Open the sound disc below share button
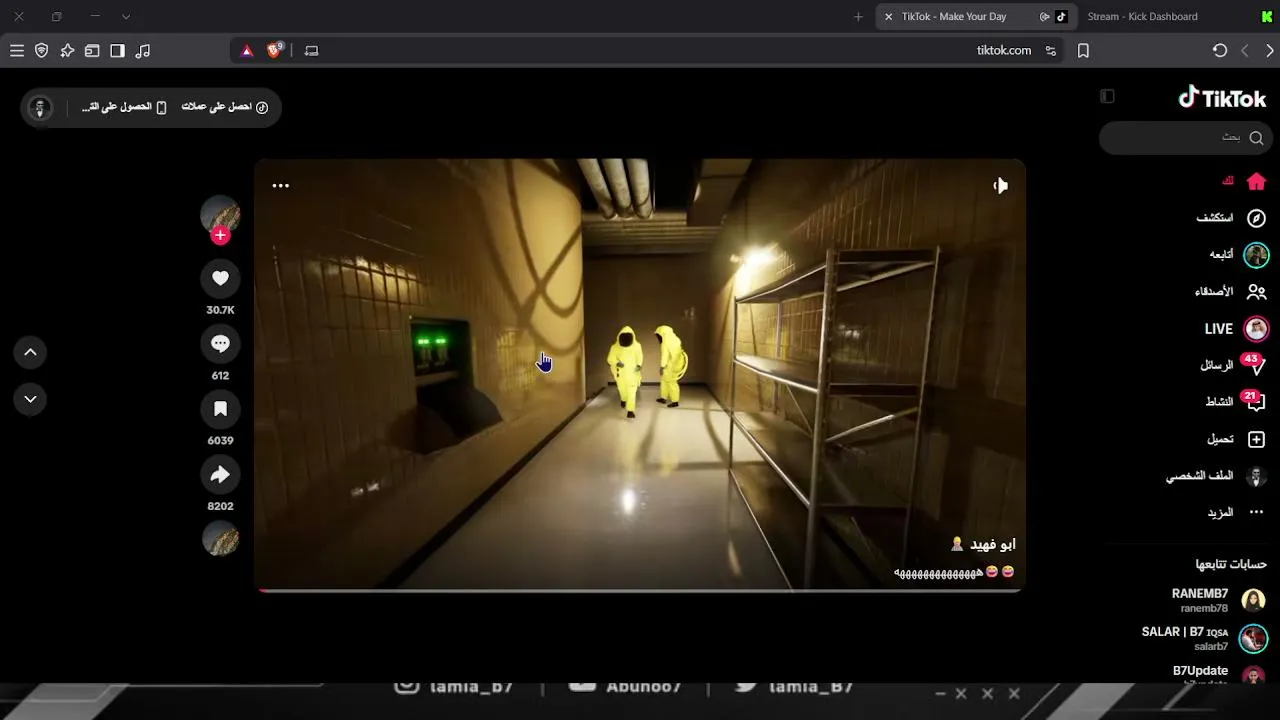Viewport: 1280px width, 720px height. (220, 539)
